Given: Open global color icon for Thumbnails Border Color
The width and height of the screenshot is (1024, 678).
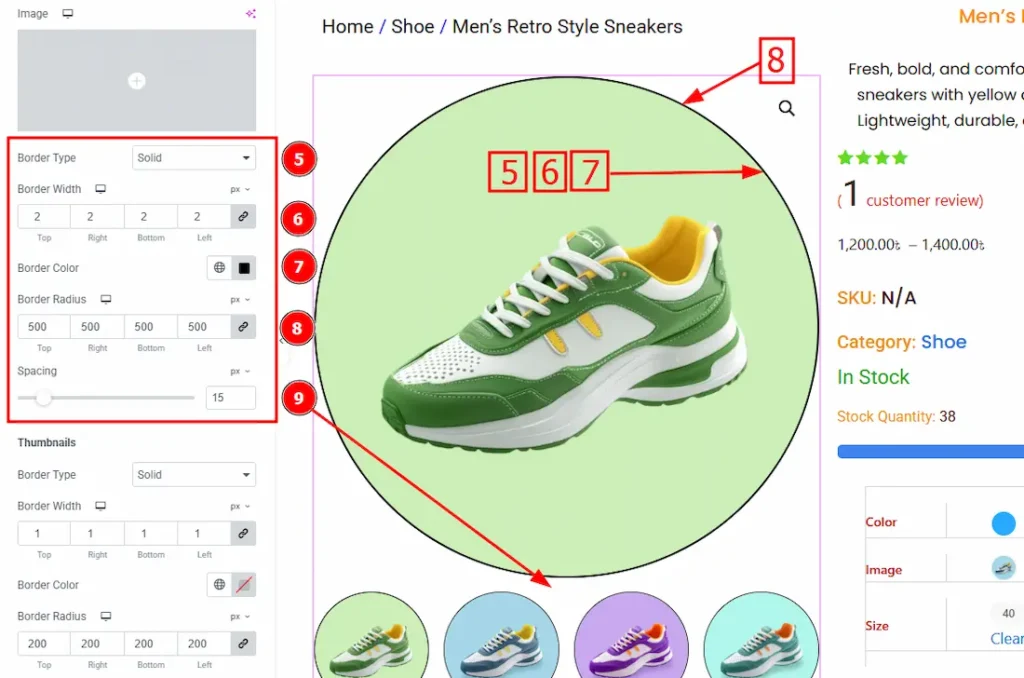Looking at the screenshot, I should coord(219,585).
